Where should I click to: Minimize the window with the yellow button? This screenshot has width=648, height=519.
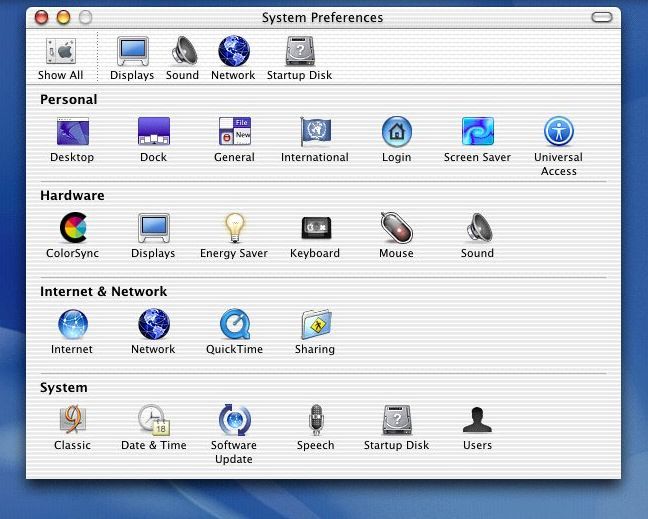[x=63, y=18]
